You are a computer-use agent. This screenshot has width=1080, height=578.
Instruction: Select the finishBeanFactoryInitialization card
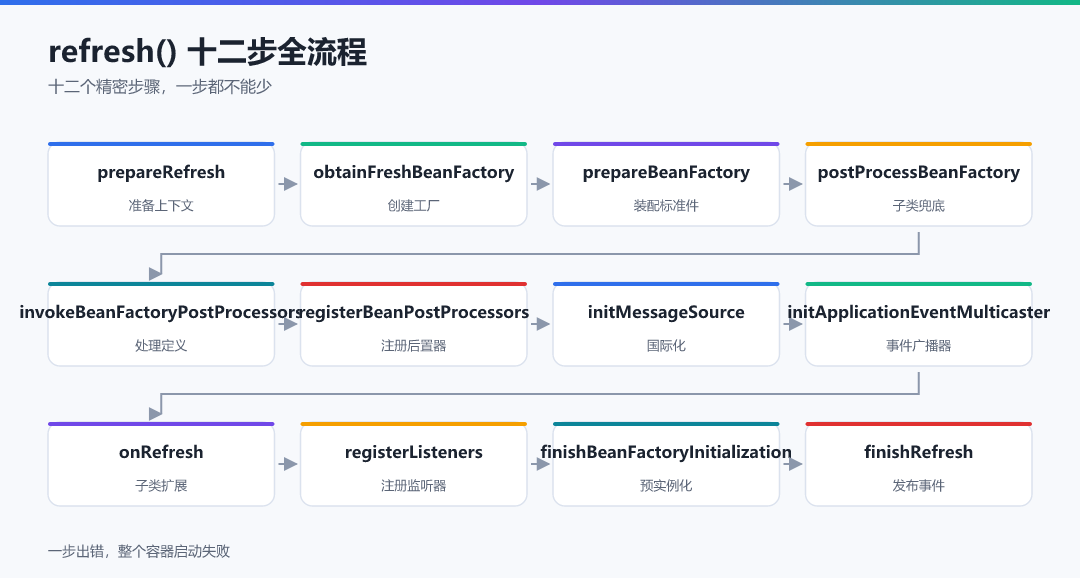(666, 464)
